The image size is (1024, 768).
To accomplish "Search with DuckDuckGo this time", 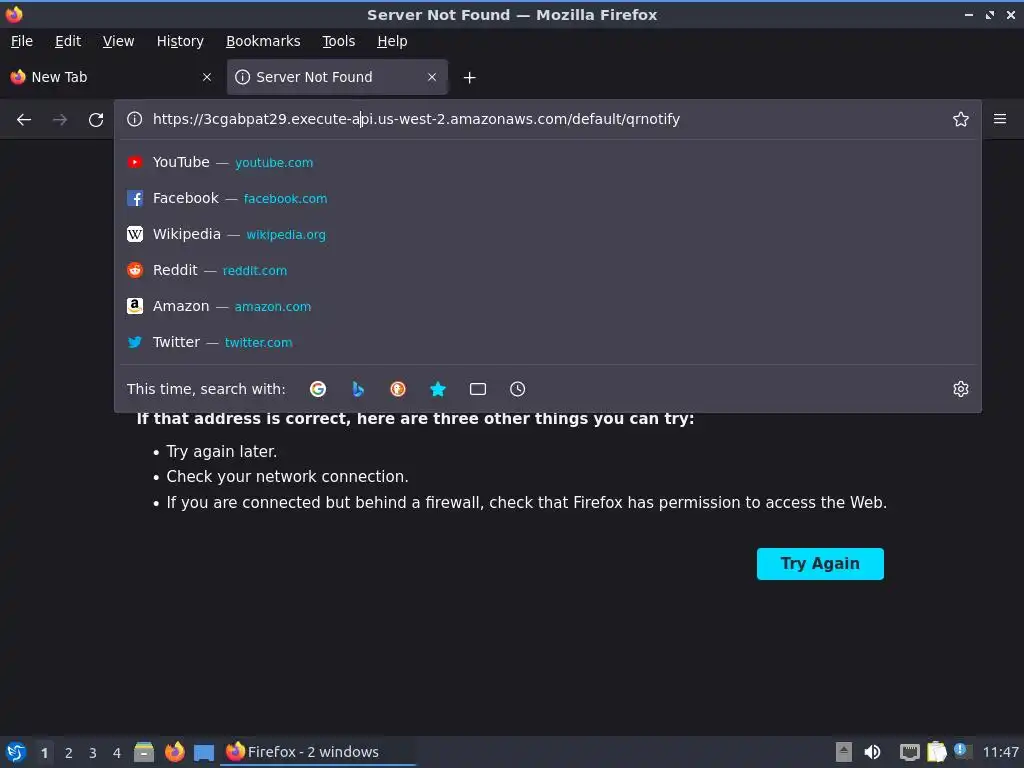I will [398, 389].
